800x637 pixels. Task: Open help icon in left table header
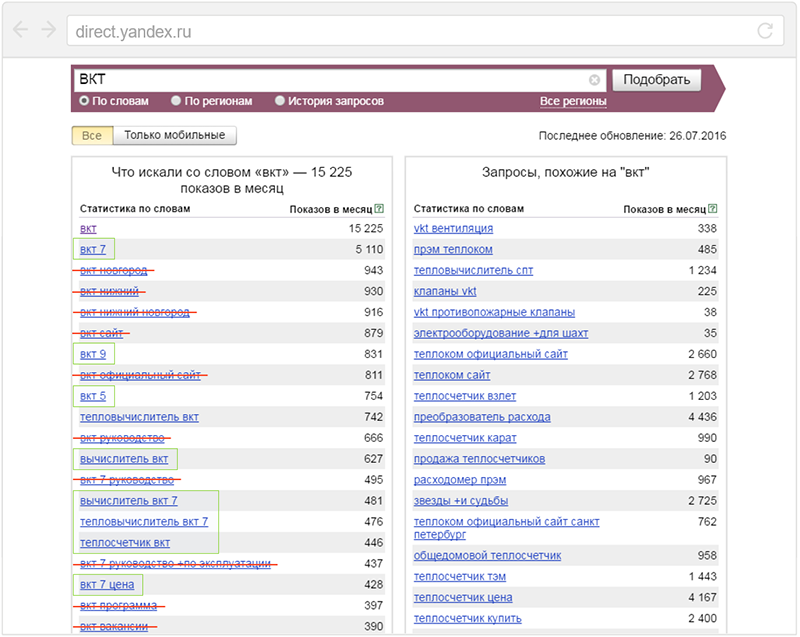point(379,209)
